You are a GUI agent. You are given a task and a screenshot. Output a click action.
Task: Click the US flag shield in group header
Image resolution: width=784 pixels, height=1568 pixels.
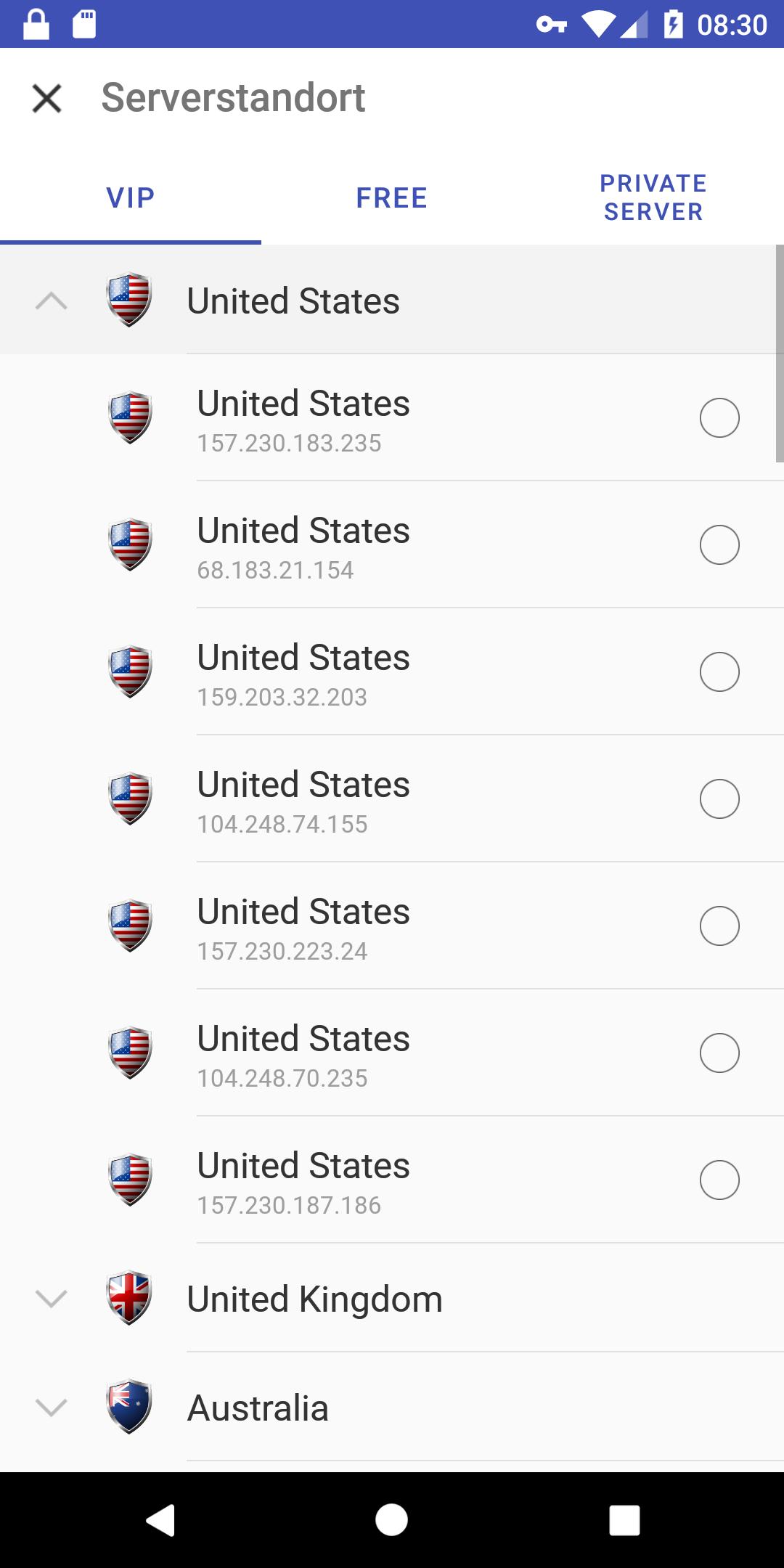[129, 300]
